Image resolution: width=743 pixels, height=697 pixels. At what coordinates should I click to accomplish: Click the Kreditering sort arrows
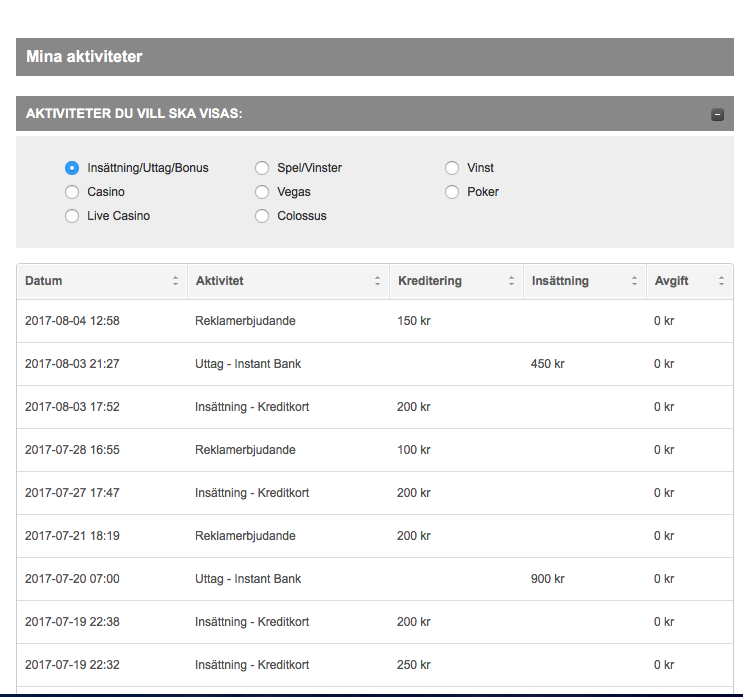click(511, 281)
